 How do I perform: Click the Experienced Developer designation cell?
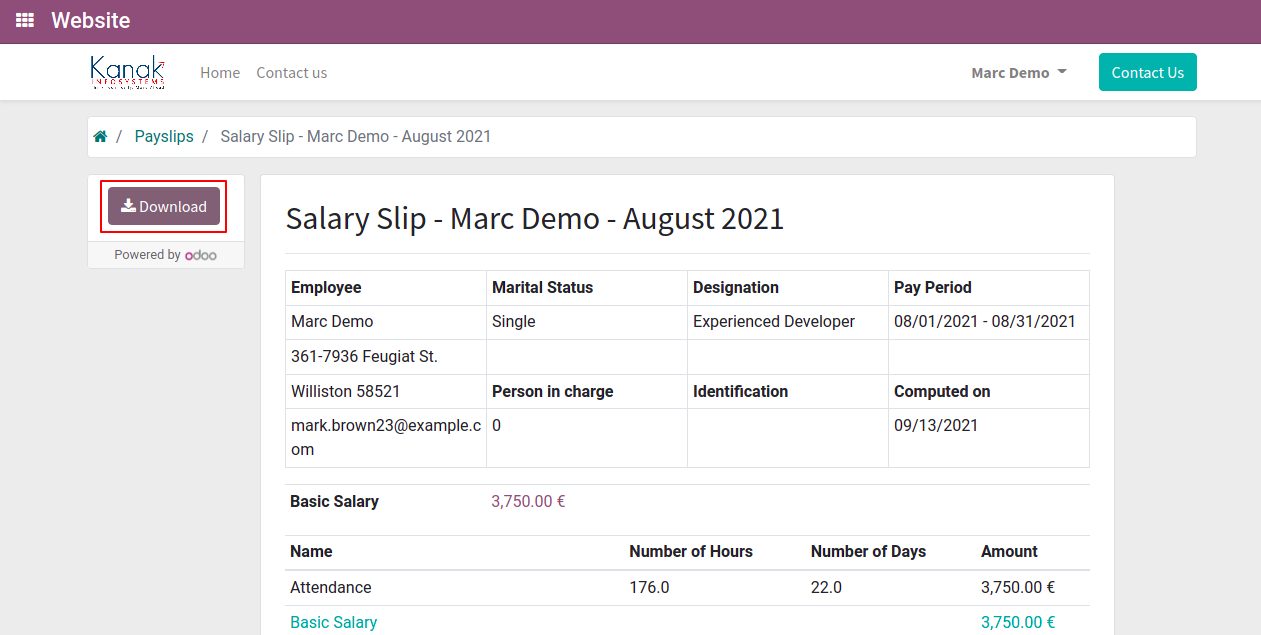773,322
